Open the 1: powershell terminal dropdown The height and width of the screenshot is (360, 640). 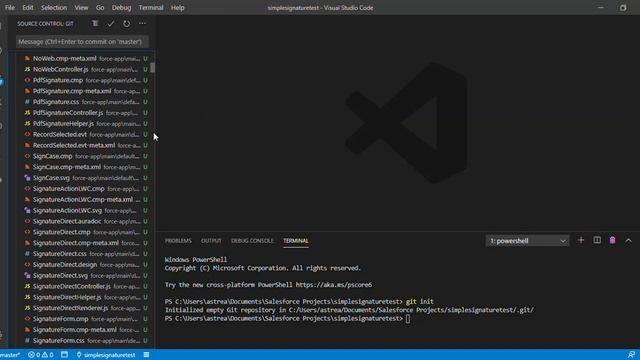(527, 241)
